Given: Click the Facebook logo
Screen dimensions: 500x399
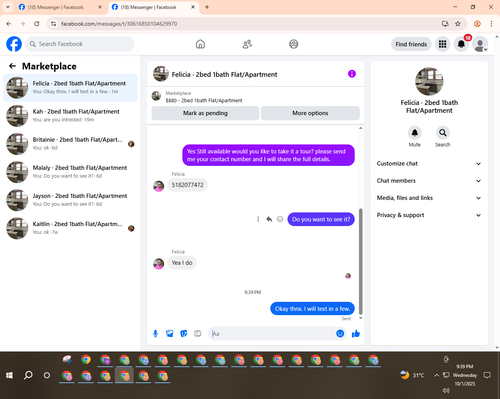Looking at the screenshot, I should (x=14, y=44).
